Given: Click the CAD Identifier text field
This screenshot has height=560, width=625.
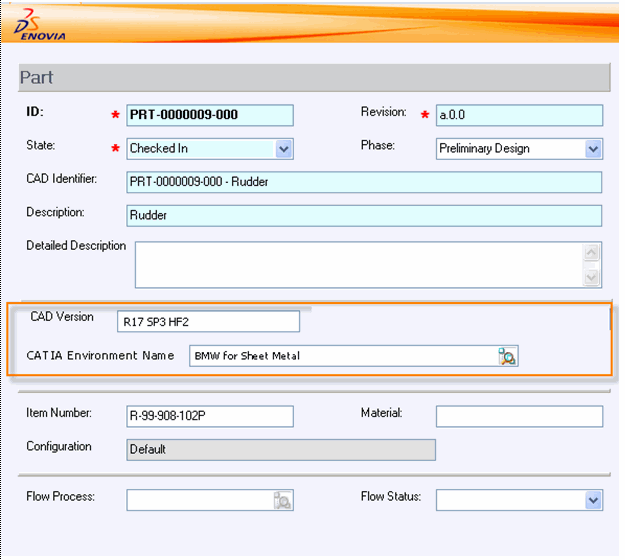Looking at the screenshot, I should [364, 182].
